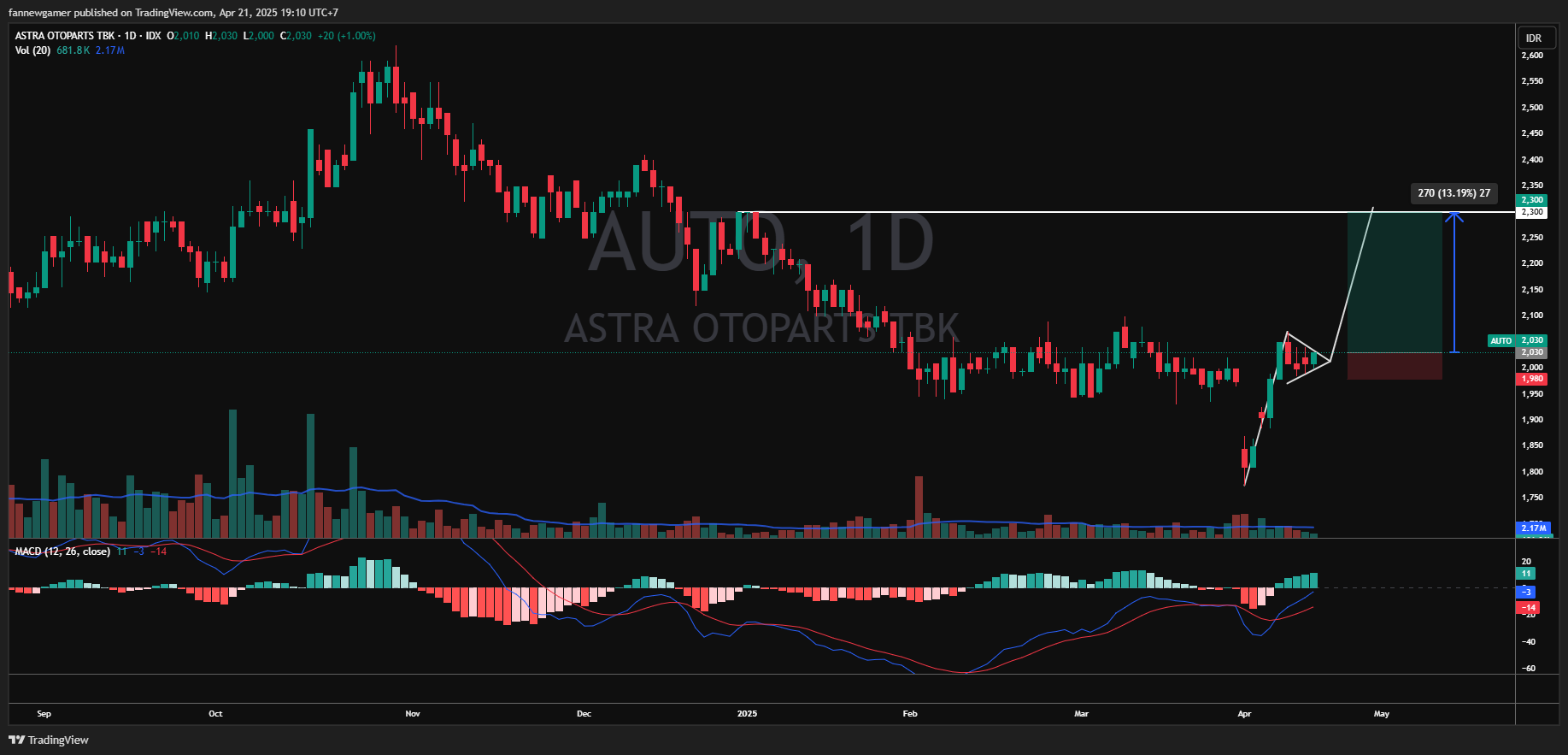Click the 2025 label on the time axis
This screenshot has width=1568, height=755.
click(748, 714)
